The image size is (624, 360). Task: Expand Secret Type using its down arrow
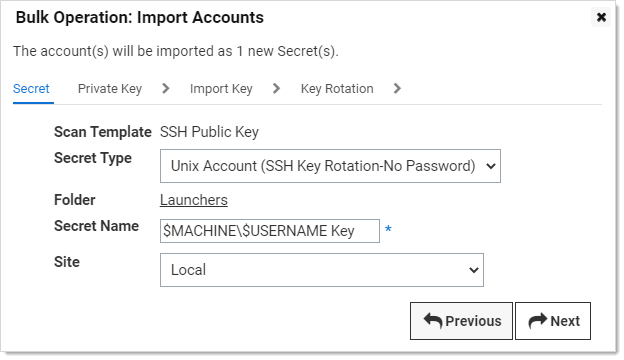pyautogui.click(x=491, y=166)
